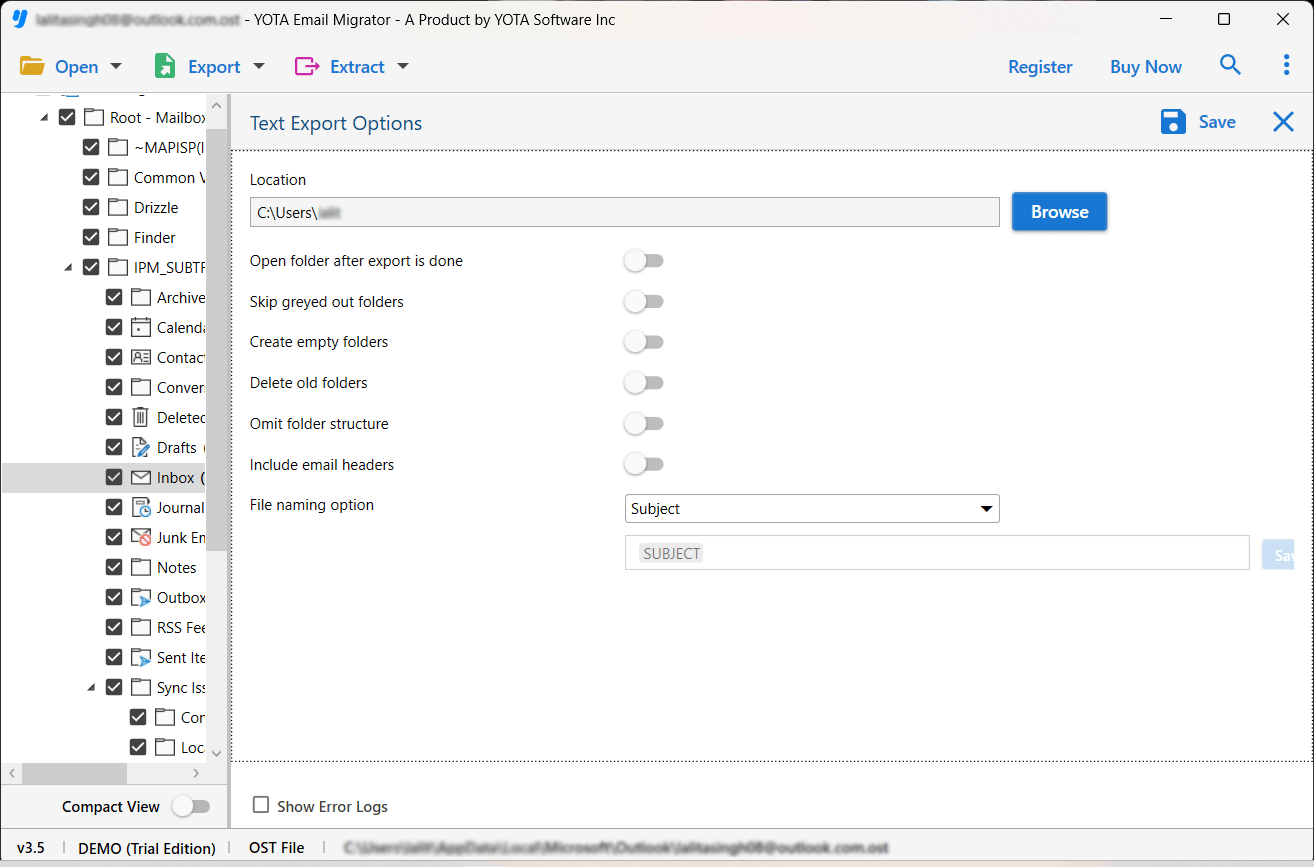Check the Show Error Logs checkbox
This screenshot has width=1314, height=867.
click(x=262, y=806)
